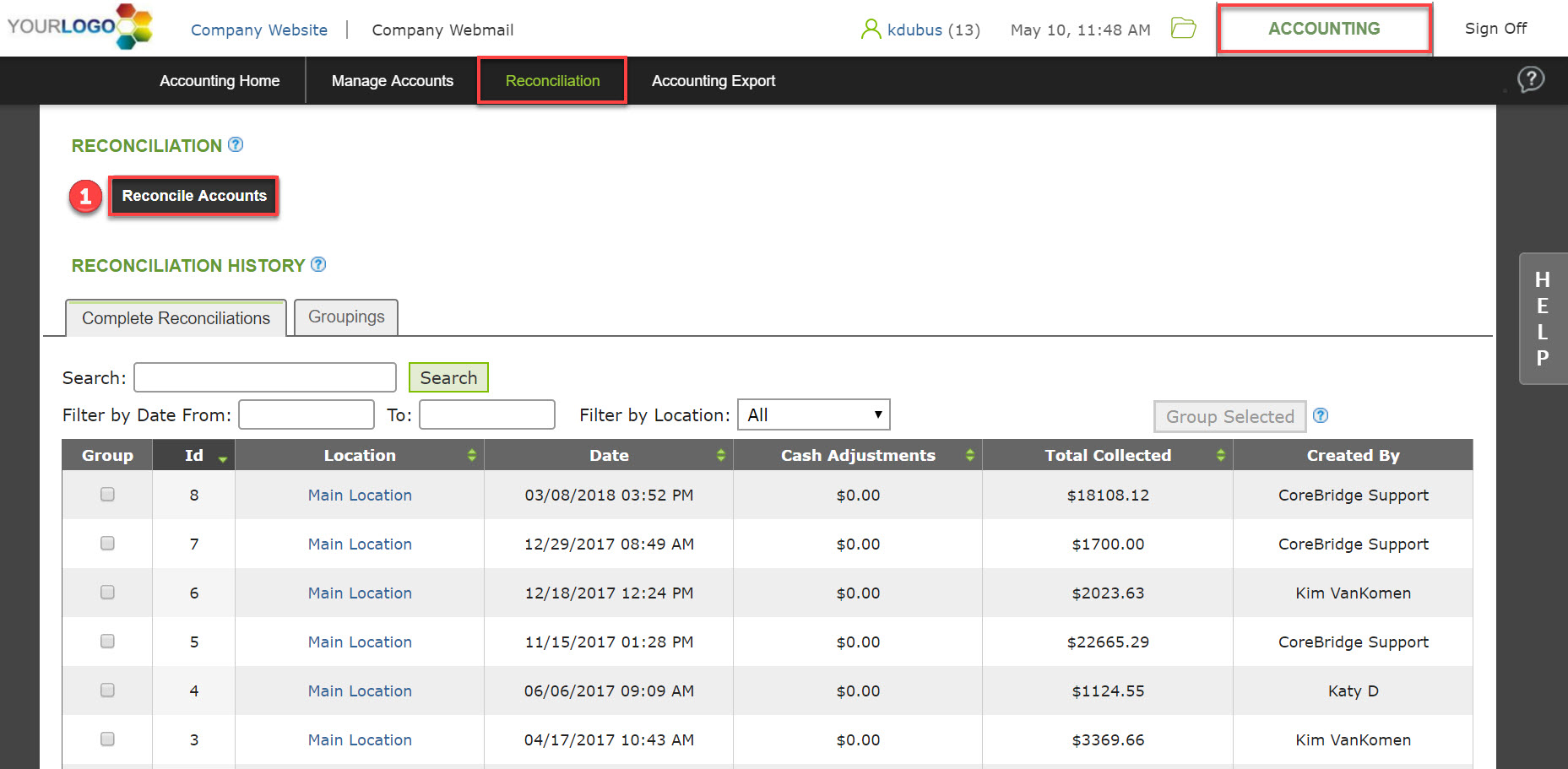Click the Filter by Date From field
This screenshot has height=769, width=1568.
pyautogui.click(x=307, y=414)
